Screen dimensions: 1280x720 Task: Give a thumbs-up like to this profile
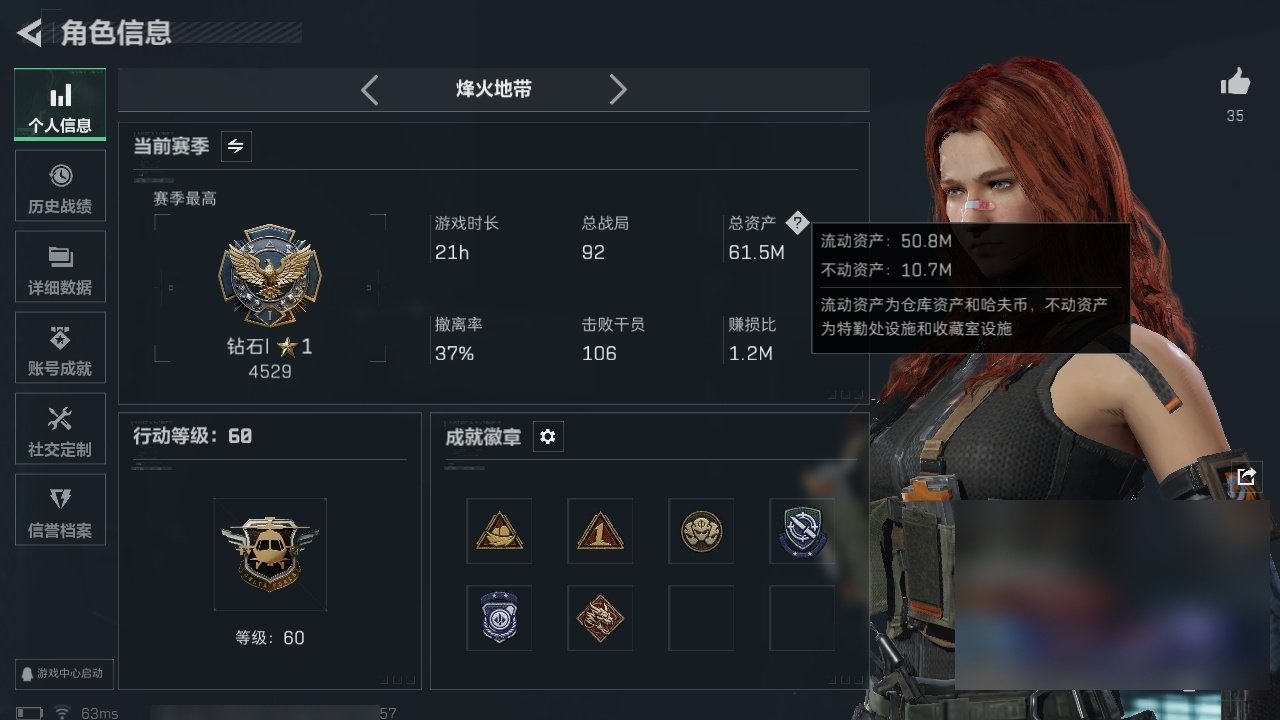(1235, 83)
